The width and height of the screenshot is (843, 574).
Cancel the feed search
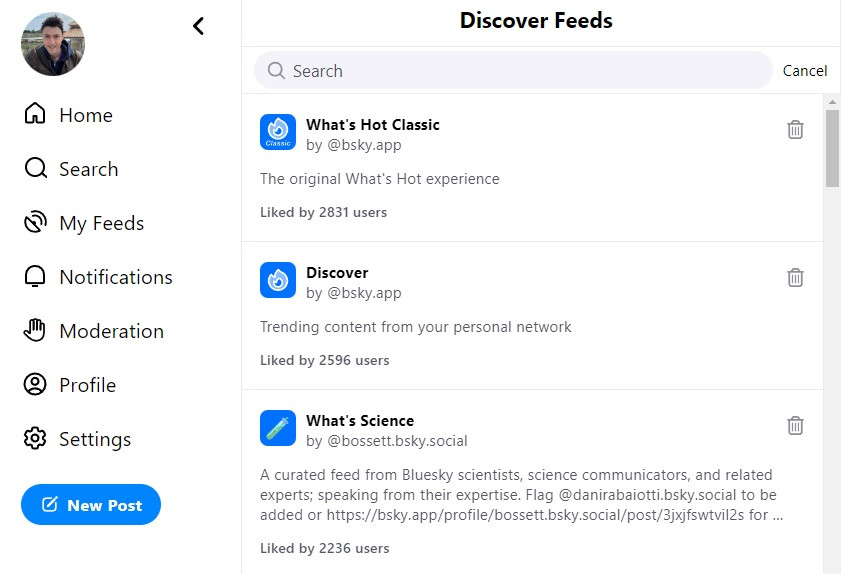(805, 71)
